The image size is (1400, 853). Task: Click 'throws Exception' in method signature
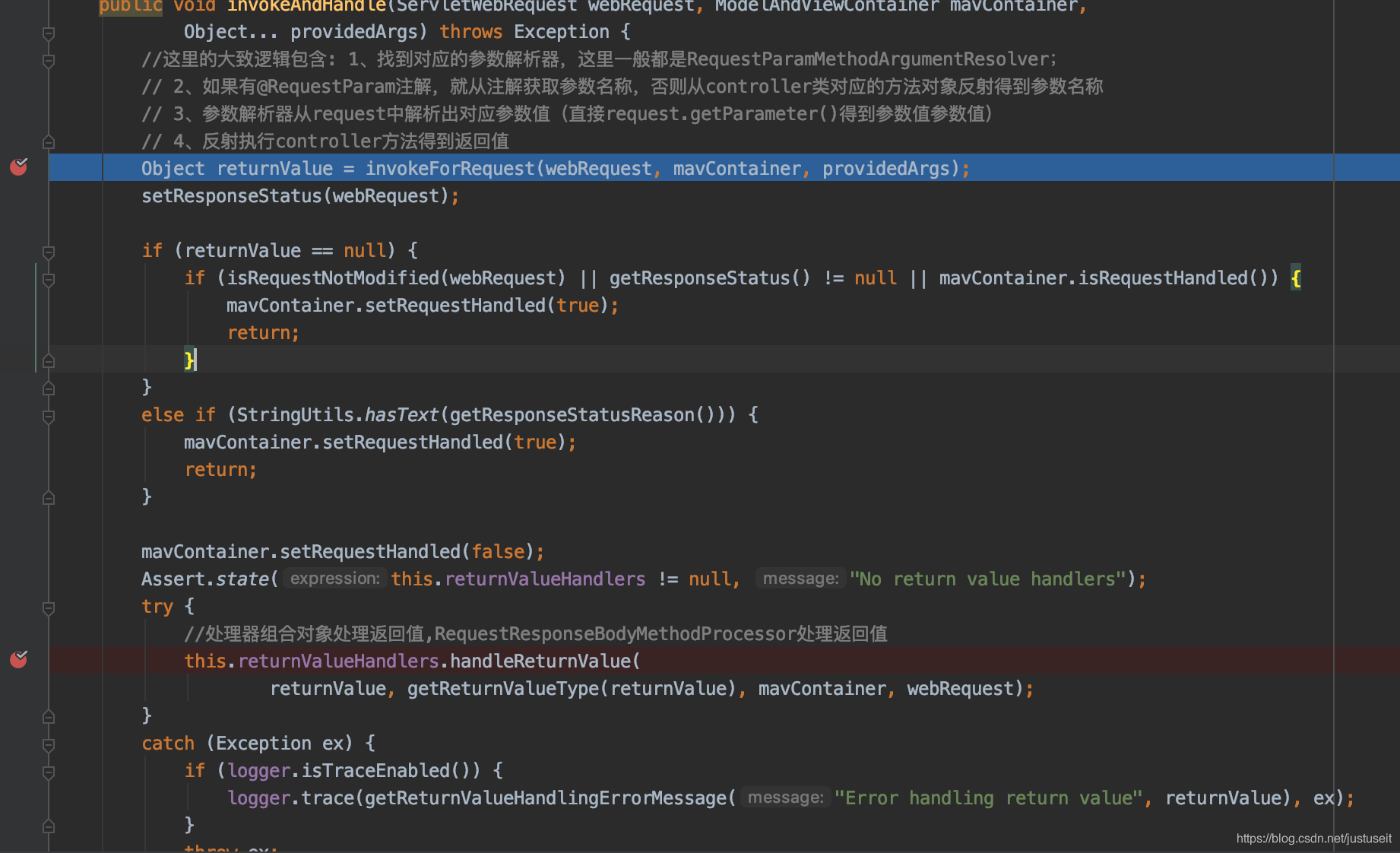(x=524, y=32)
